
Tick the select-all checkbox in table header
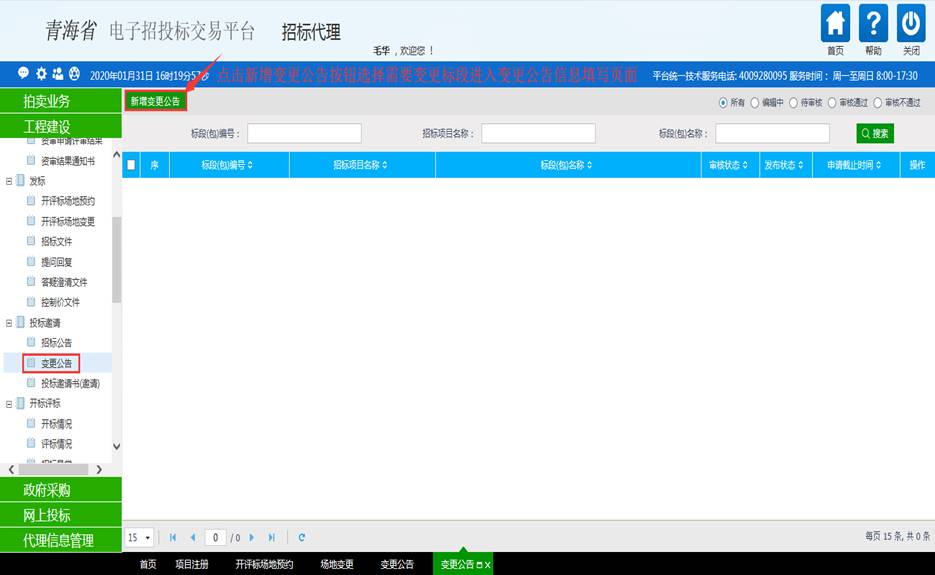coord(131,165)
